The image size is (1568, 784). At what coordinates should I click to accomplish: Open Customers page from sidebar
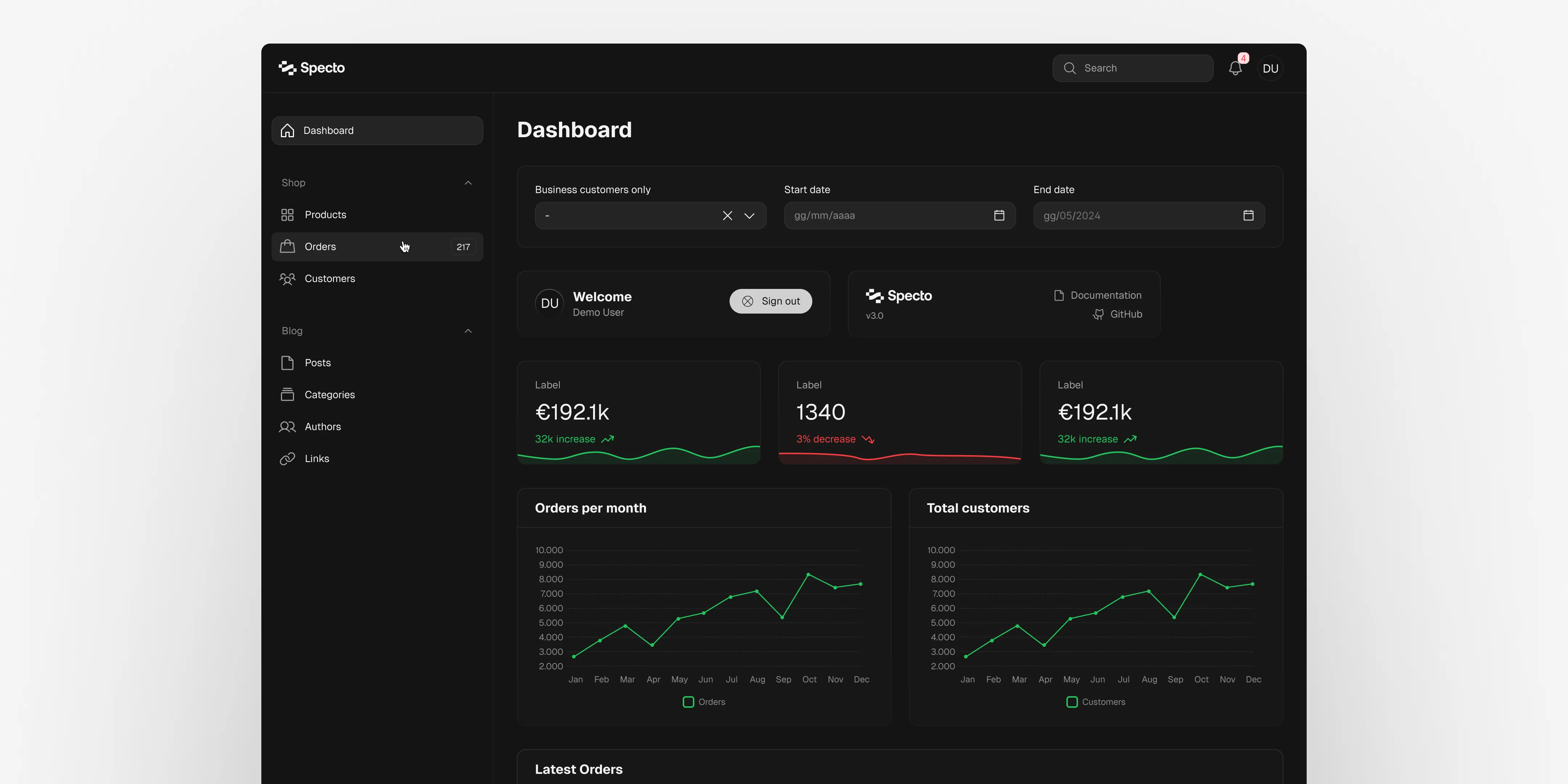[329, 279]
